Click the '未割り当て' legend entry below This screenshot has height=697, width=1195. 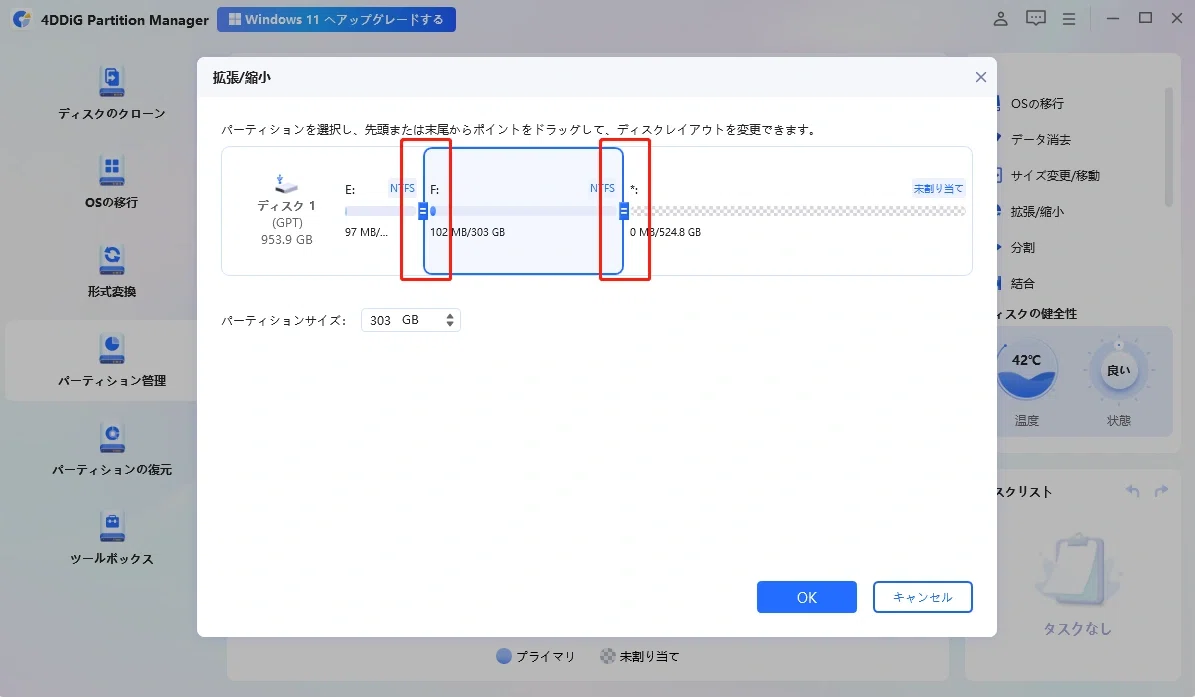(x=639, y=656)
